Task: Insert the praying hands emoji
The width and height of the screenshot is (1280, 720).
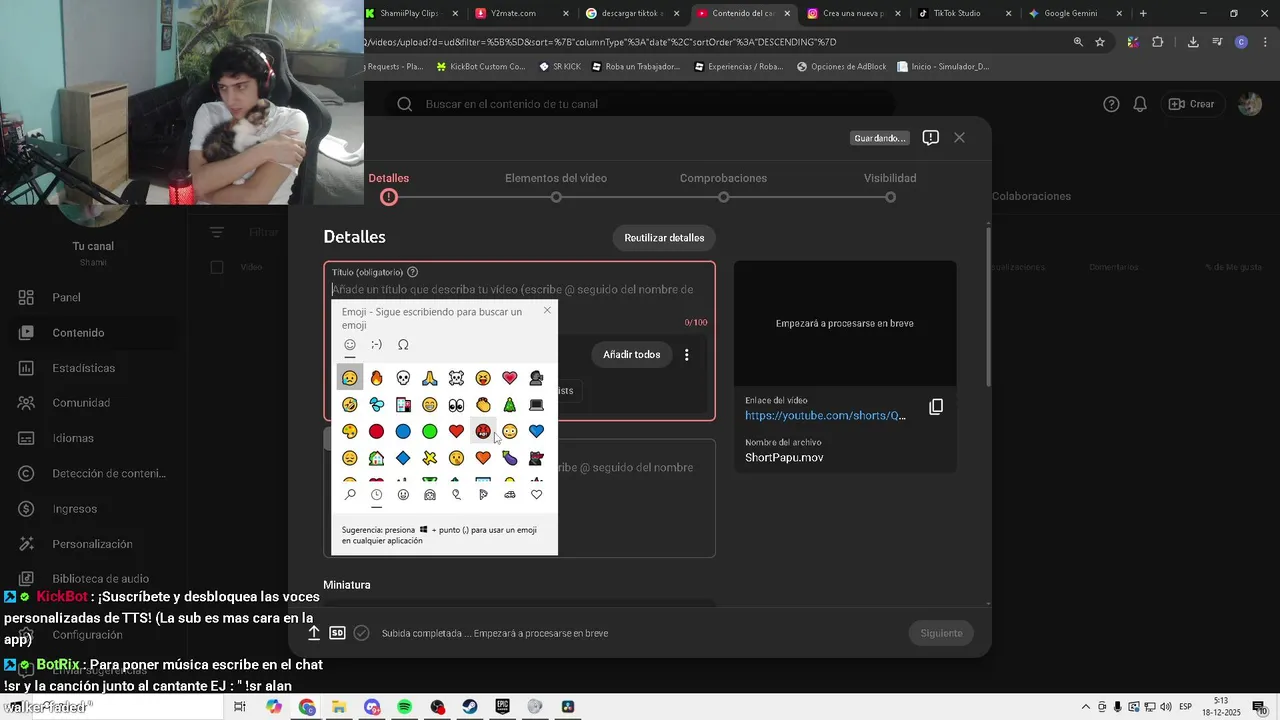Action: coord(430,378)
